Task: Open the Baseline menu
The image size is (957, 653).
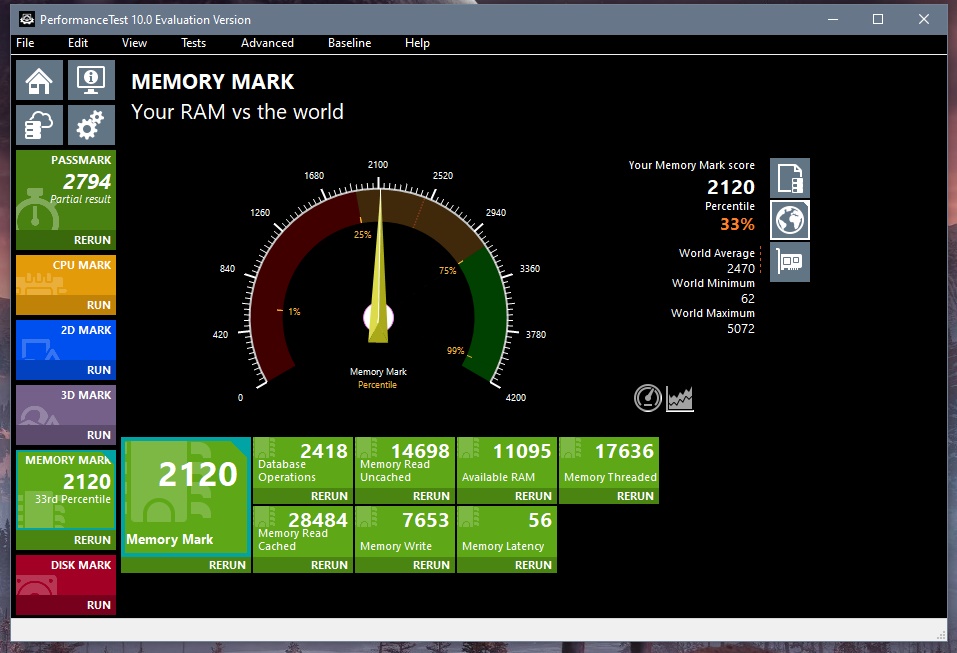Action: coord(349,43)
